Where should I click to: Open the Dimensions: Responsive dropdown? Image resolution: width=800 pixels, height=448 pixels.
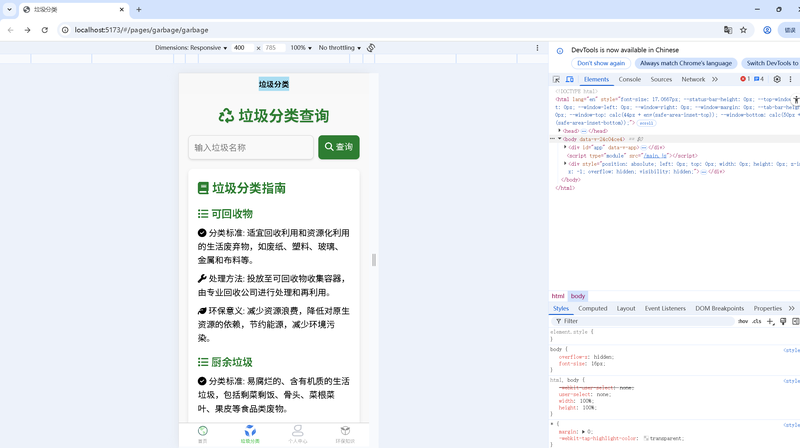191,47
